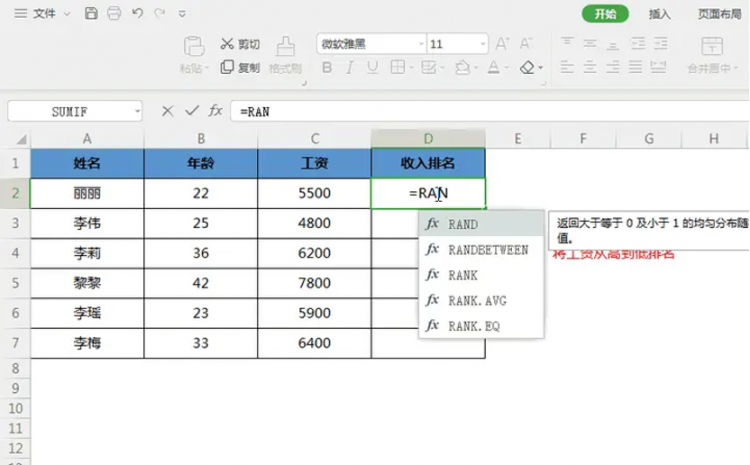Click the age cell containing 42
750x465 pixels.
201,283
